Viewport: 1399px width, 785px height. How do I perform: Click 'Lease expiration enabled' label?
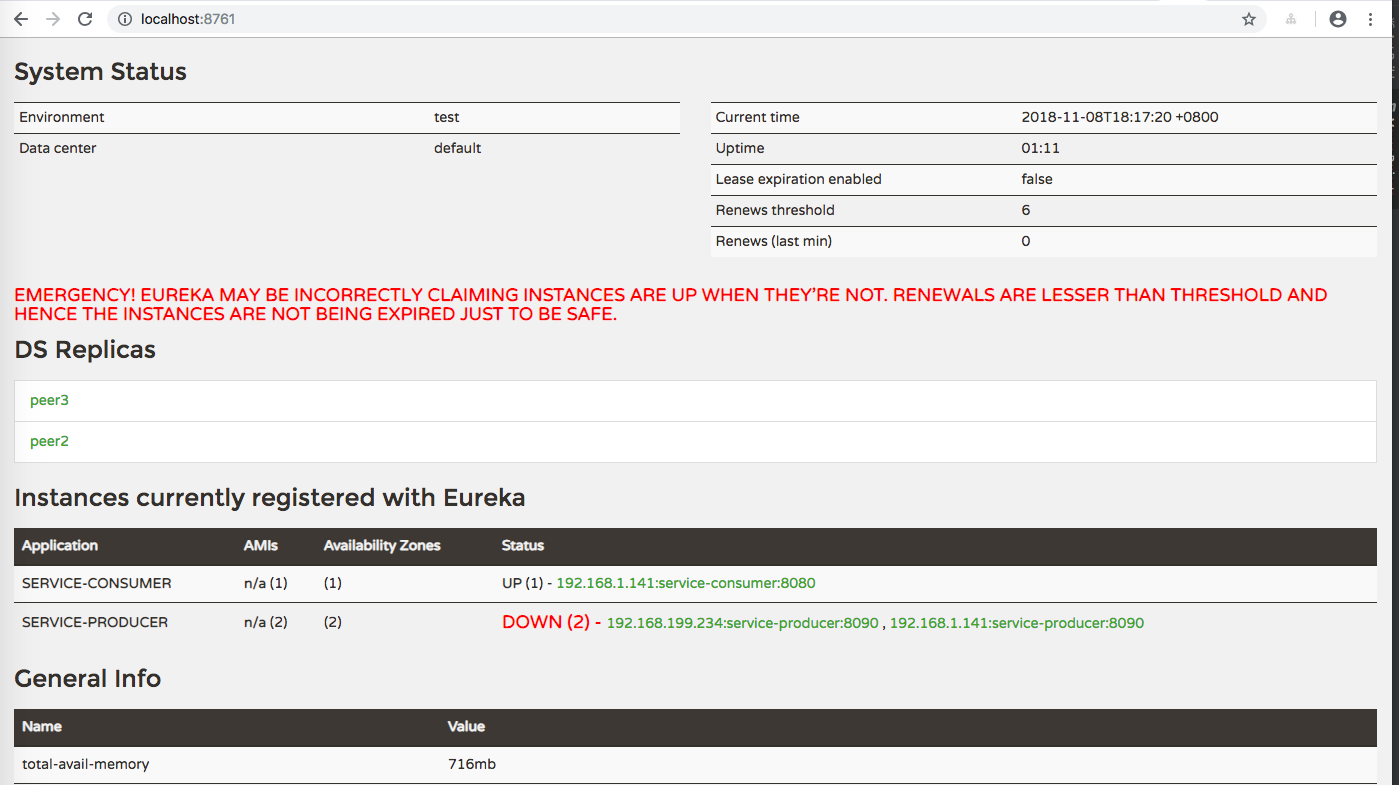click(799, 179)
